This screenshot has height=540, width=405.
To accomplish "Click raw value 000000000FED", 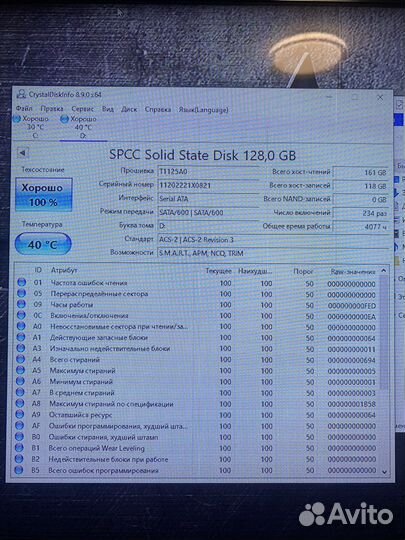I will pos(352,306).
